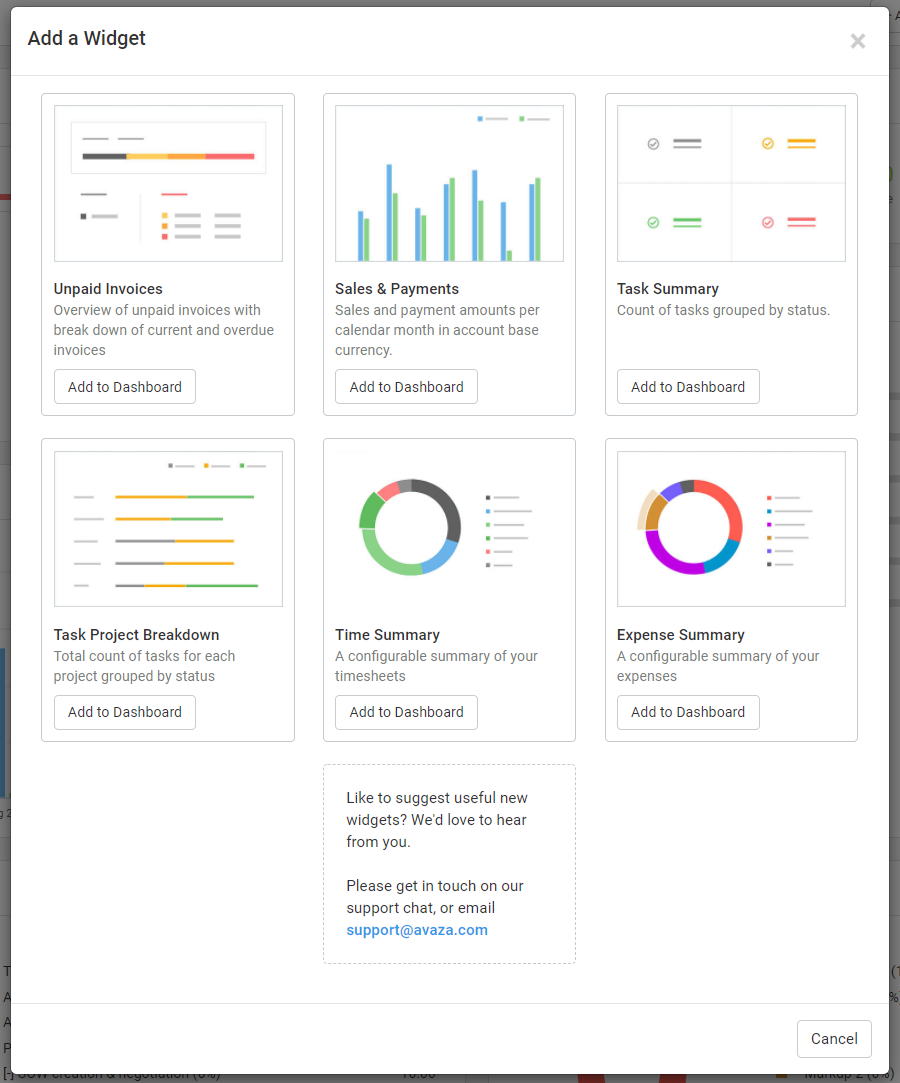
Task: Add Task Project Breakdown widget to dashboard
Action: click(x=125, y=712)
